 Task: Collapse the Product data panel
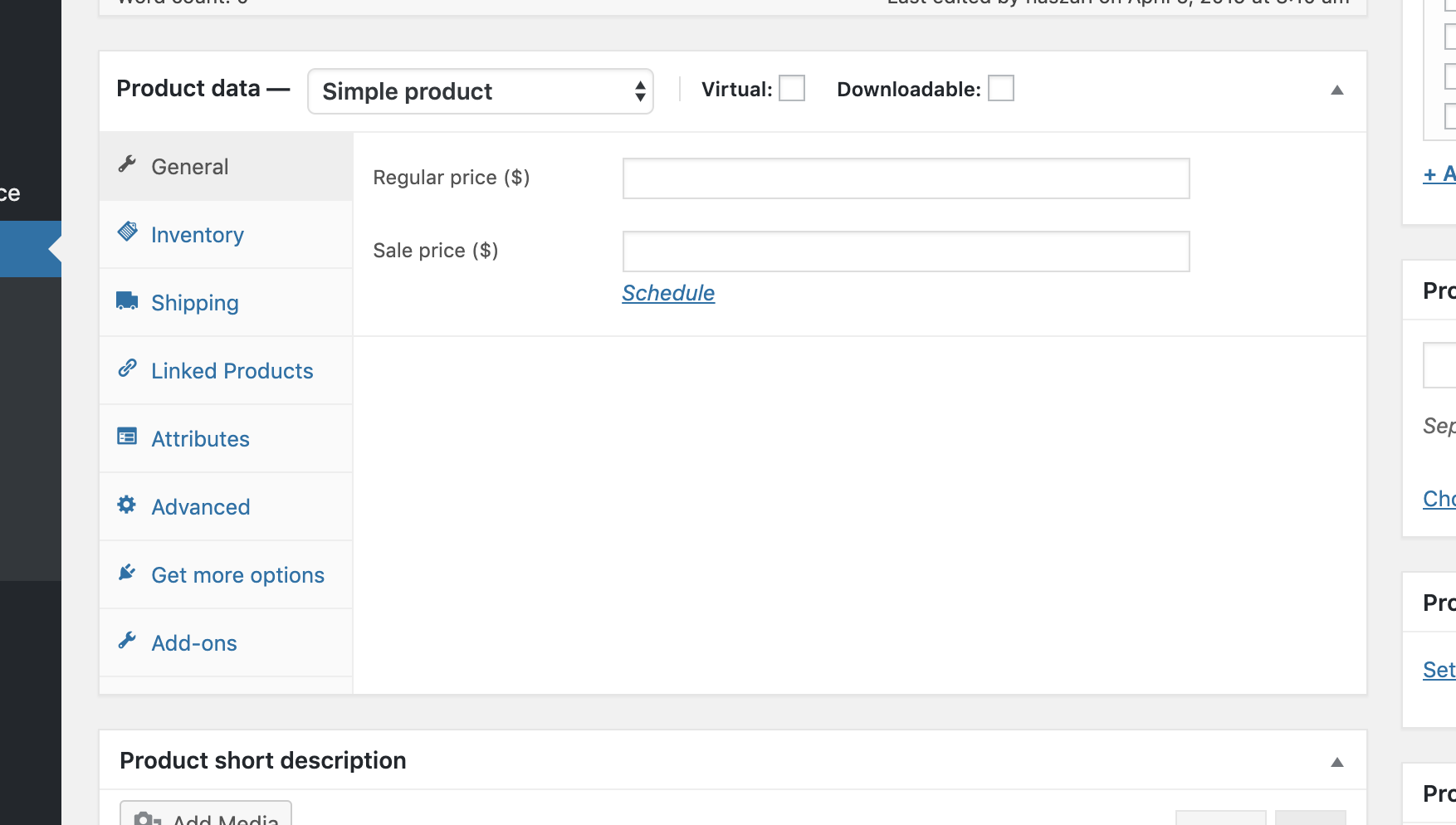click(1336, 90)
